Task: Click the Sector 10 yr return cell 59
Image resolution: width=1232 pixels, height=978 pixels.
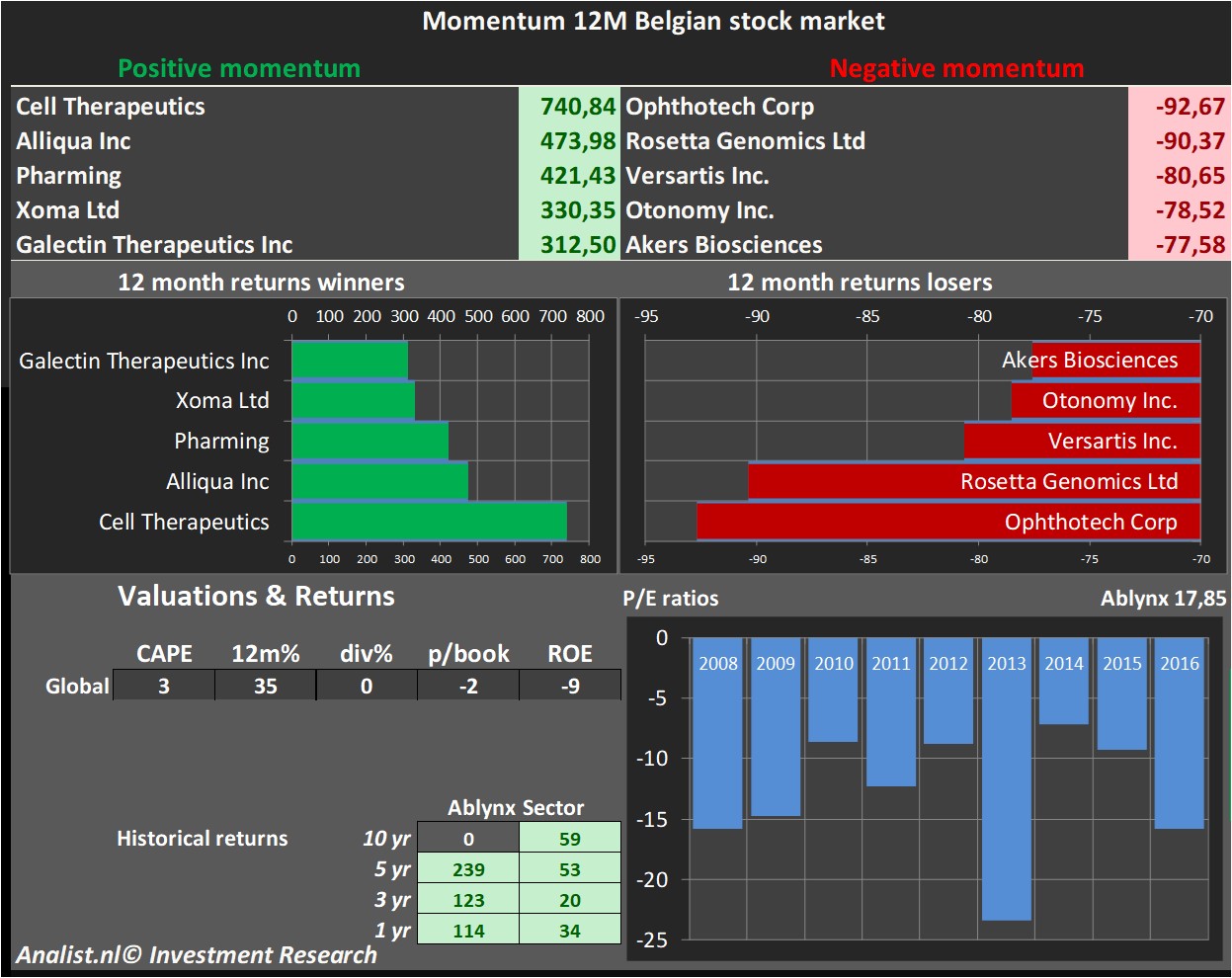Action: [570, 839]
